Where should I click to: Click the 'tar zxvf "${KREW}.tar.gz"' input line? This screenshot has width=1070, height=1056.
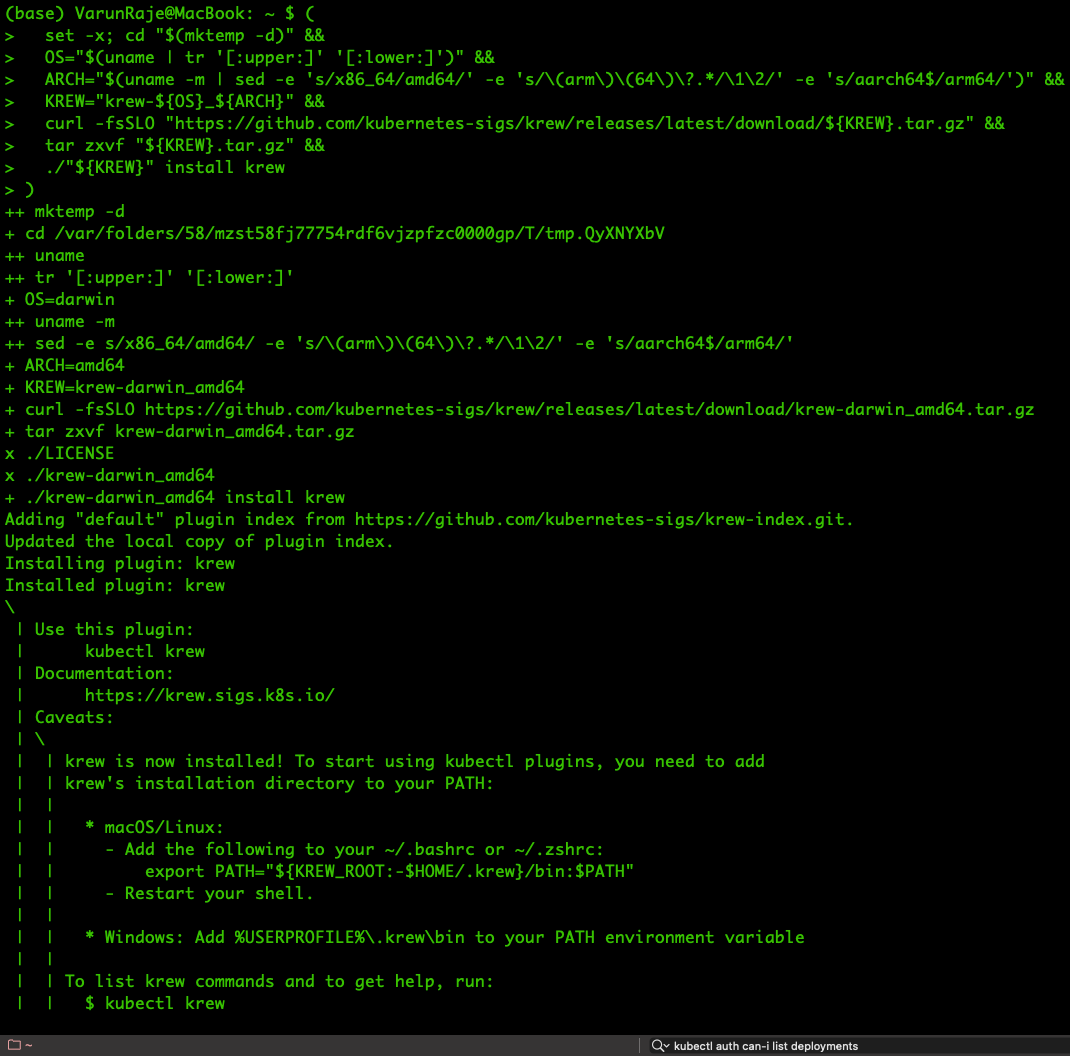coord(184,145)
